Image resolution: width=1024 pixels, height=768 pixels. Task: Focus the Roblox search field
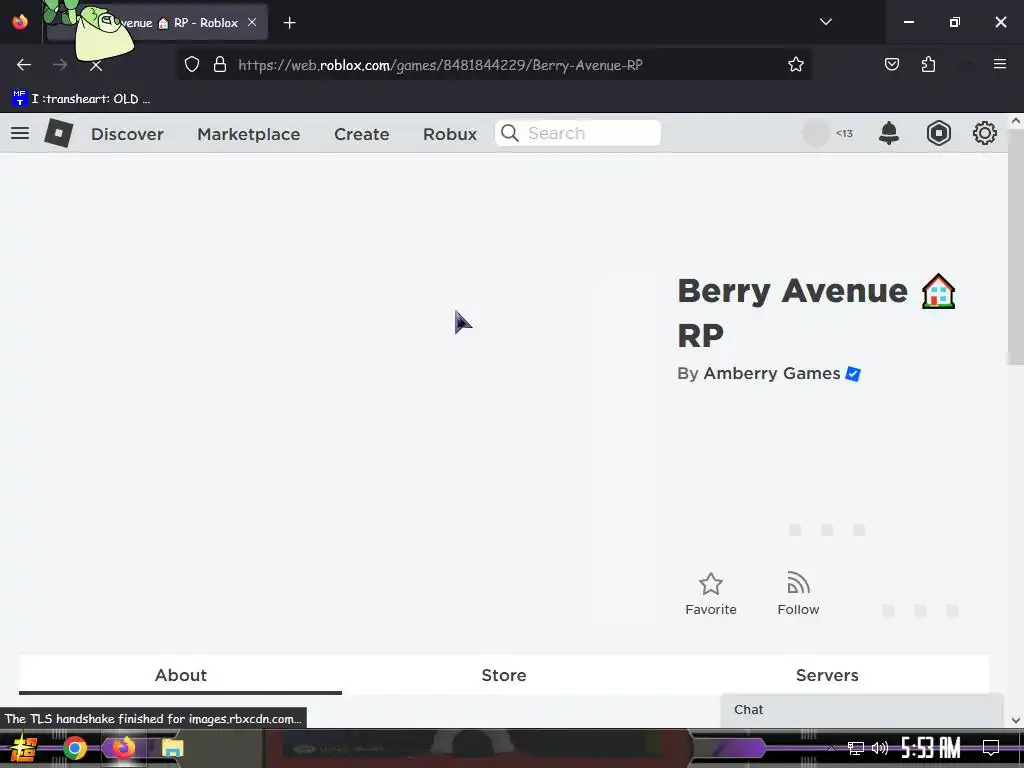[578, 133]
